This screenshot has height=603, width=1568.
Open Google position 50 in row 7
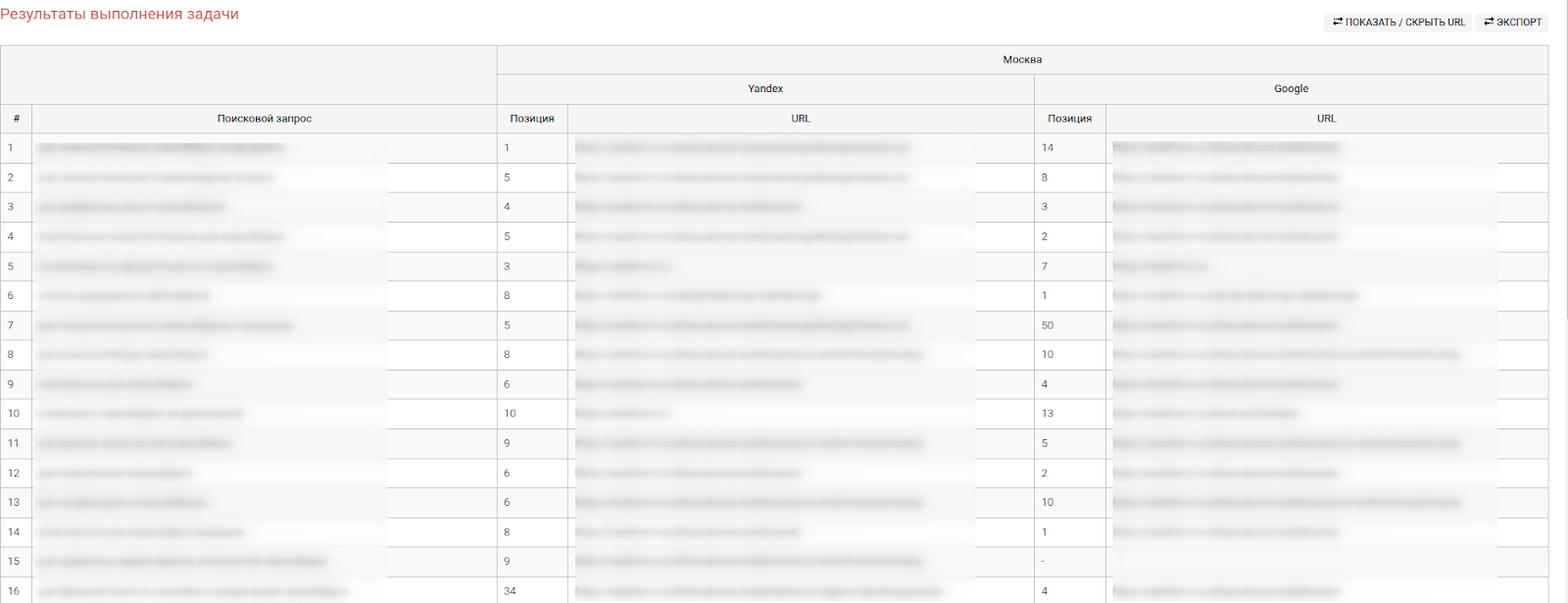click(x=1048, y=326)
